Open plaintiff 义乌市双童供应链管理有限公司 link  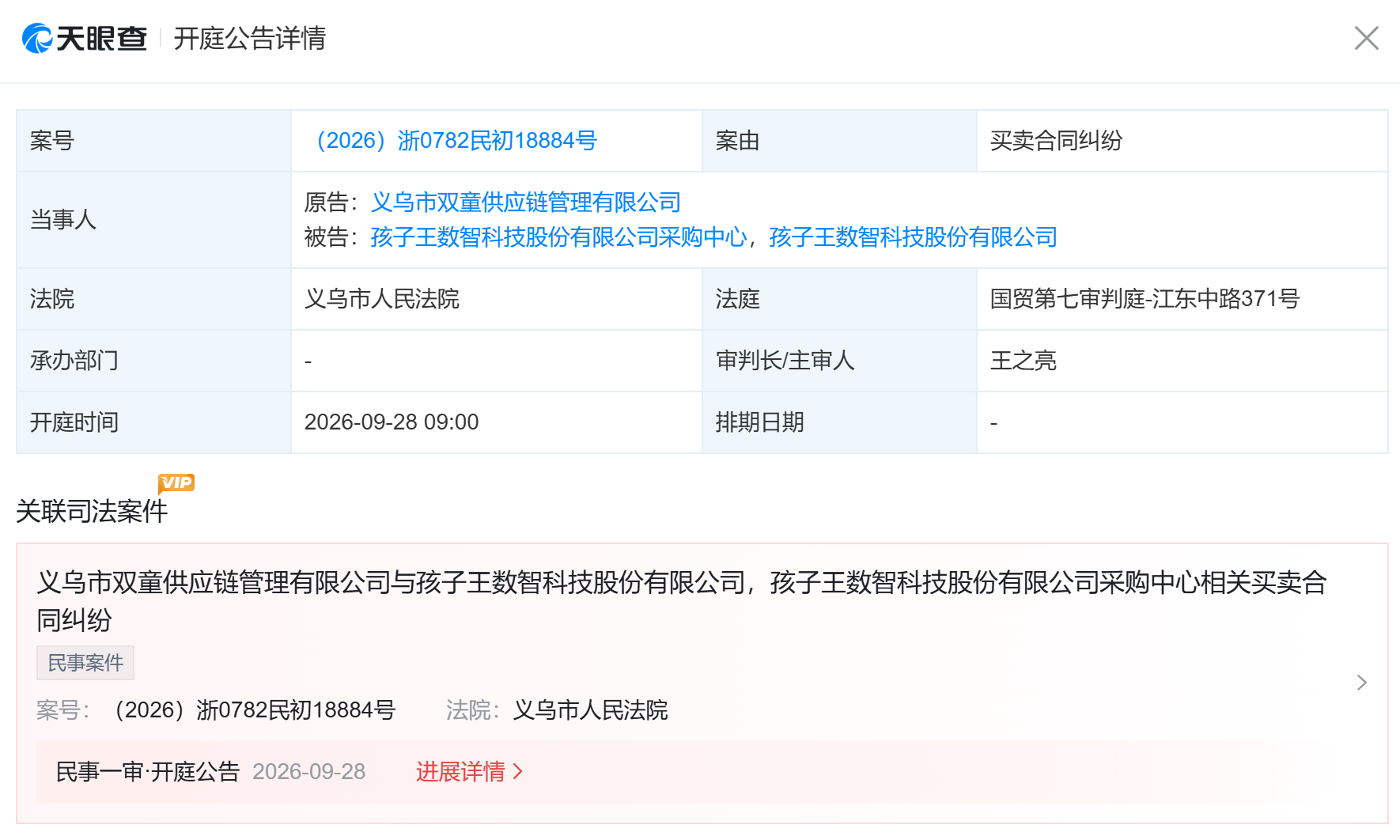(x=526, y=202)
